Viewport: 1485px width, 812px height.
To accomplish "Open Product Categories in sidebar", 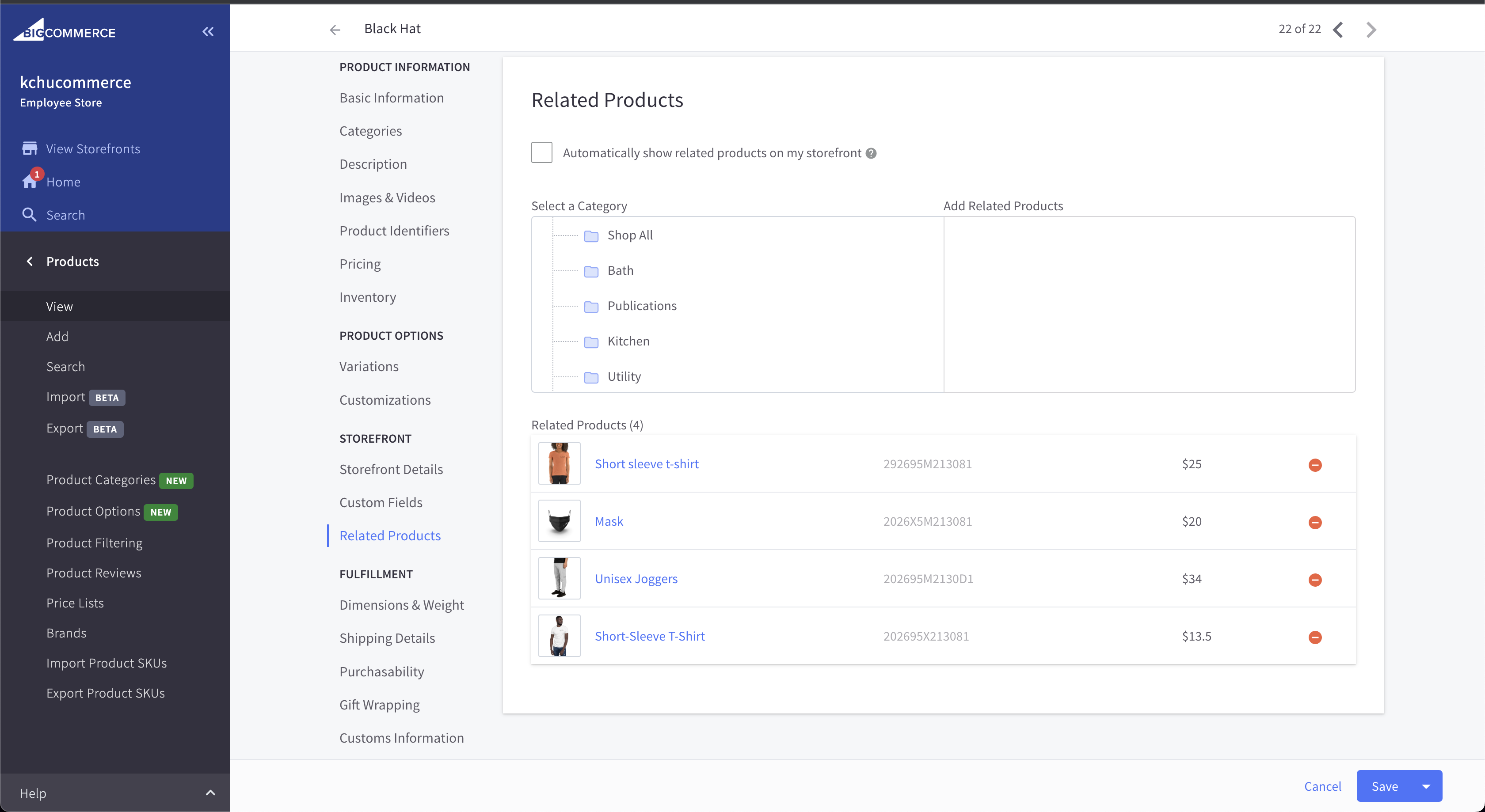I will [101, 479].
